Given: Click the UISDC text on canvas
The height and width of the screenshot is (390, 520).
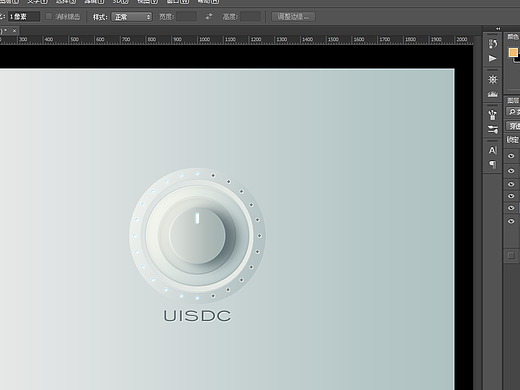Looking at the screenshot, I should point(197,316).
